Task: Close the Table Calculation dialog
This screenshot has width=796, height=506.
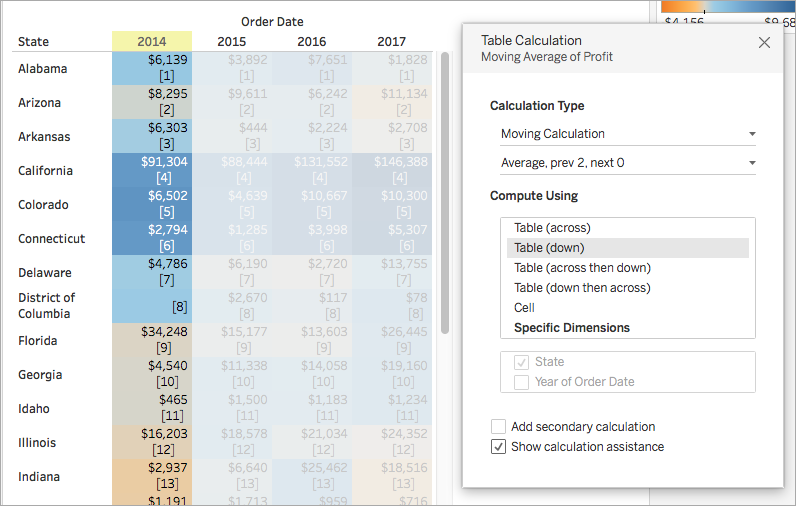Action: click(764, 43)
